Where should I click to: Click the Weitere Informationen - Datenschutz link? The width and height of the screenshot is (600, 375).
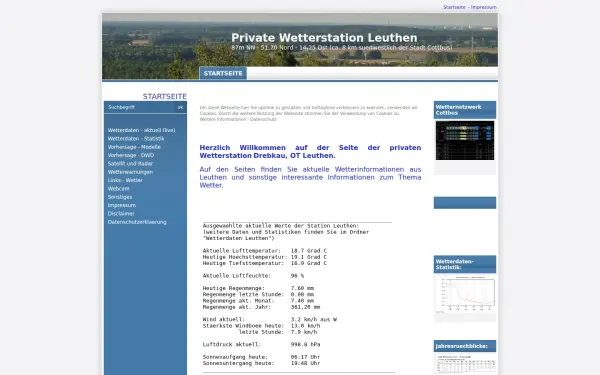click(238, 119)
